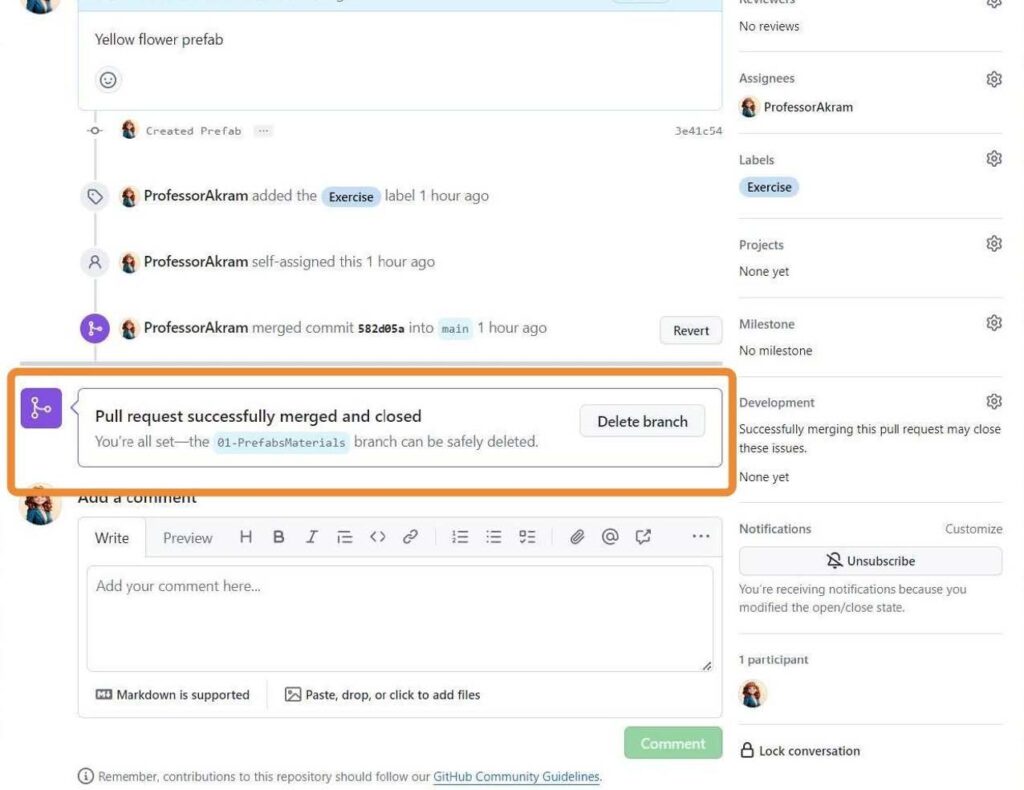Click the comment text area
Screen dimensions: 1024x790
click(x=400, y=618)
